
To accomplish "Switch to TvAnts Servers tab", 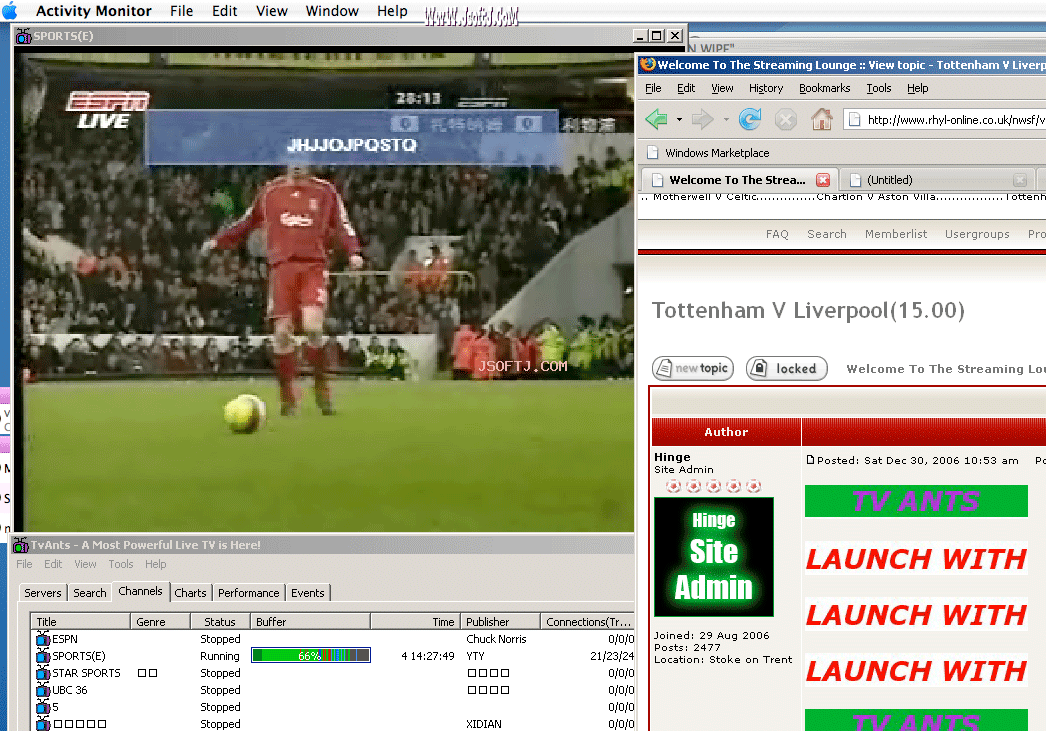I will pos(43,593).
